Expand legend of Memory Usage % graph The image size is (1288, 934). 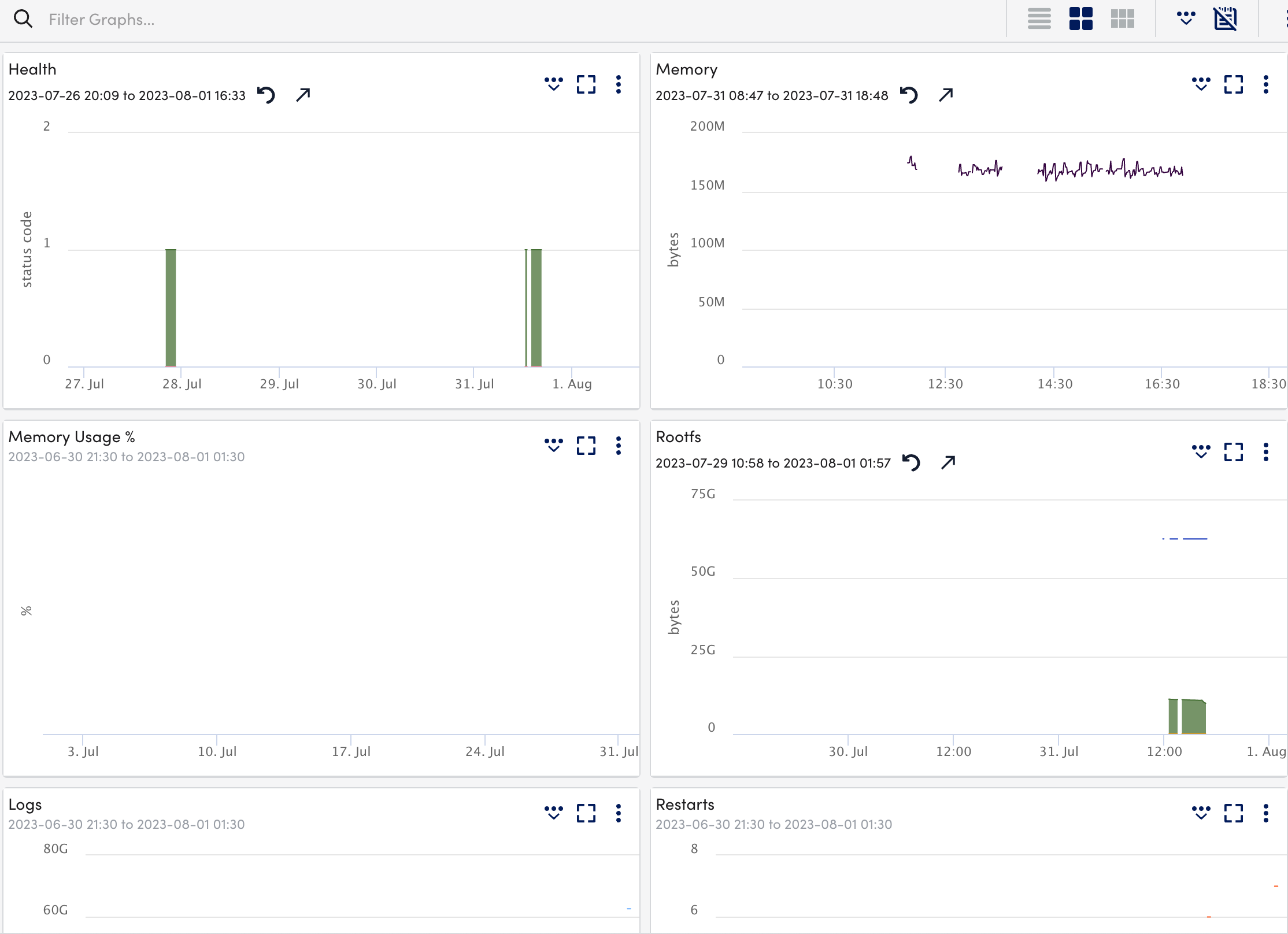[x=553, y=446]
